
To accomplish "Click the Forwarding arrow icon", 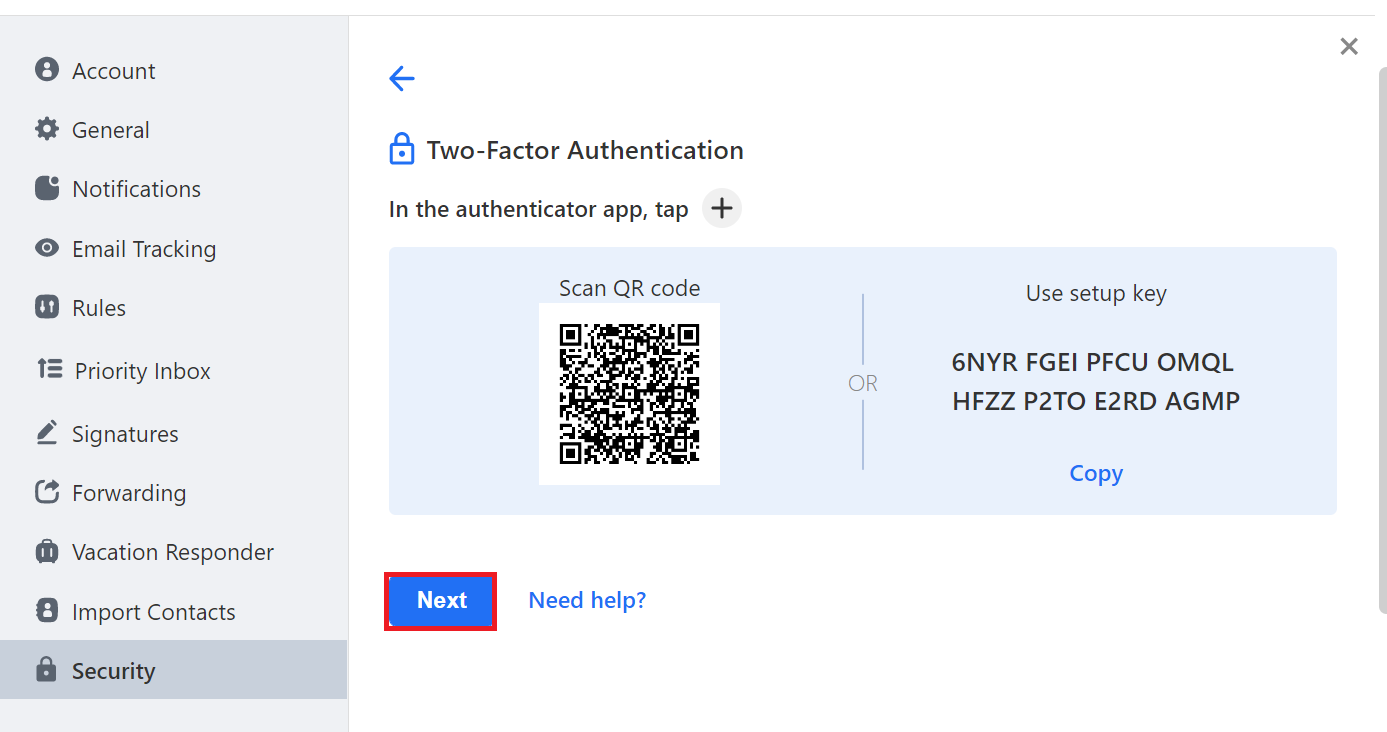I will pos(47,491).
